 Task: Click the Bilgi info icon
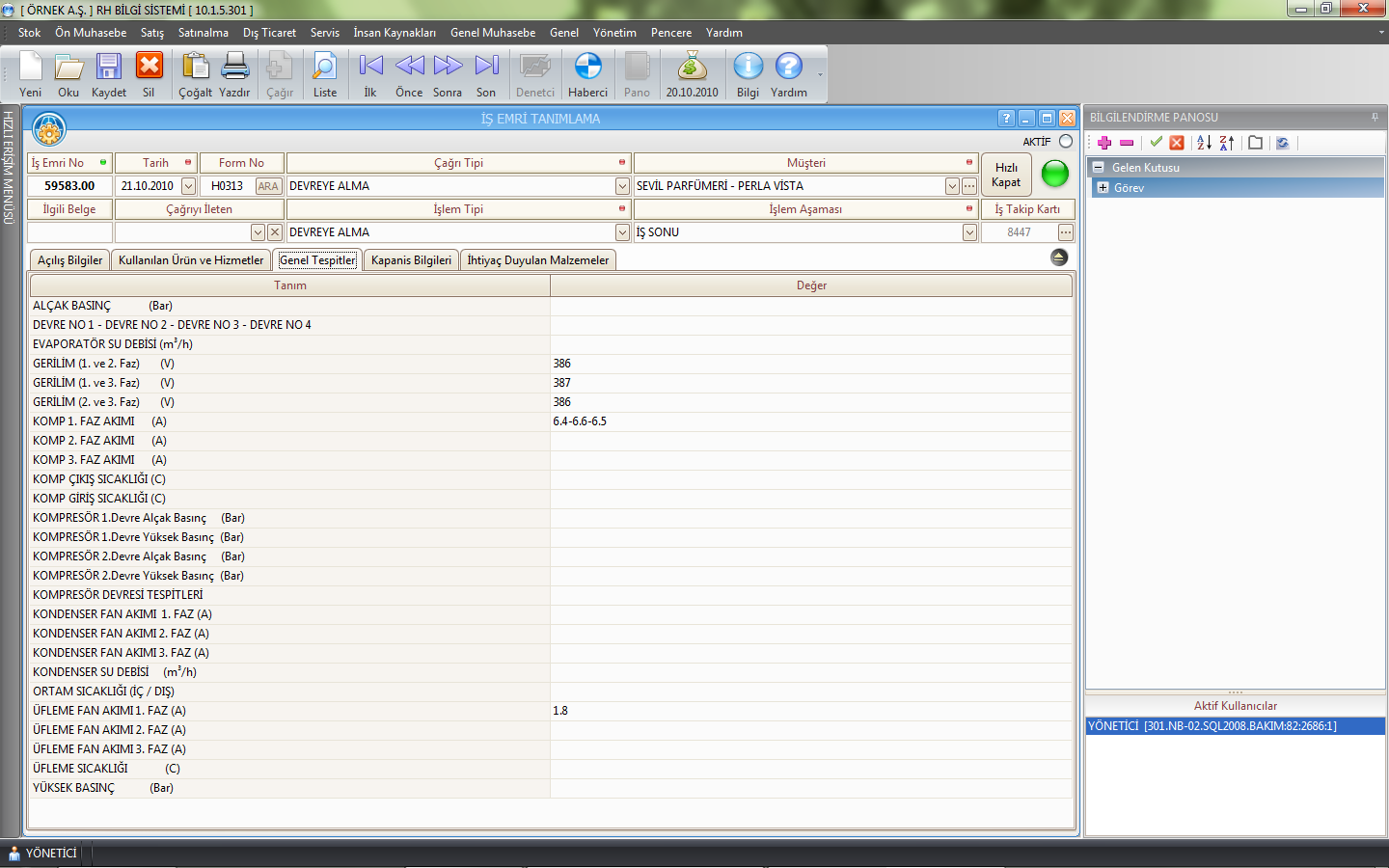coord(748,68)
